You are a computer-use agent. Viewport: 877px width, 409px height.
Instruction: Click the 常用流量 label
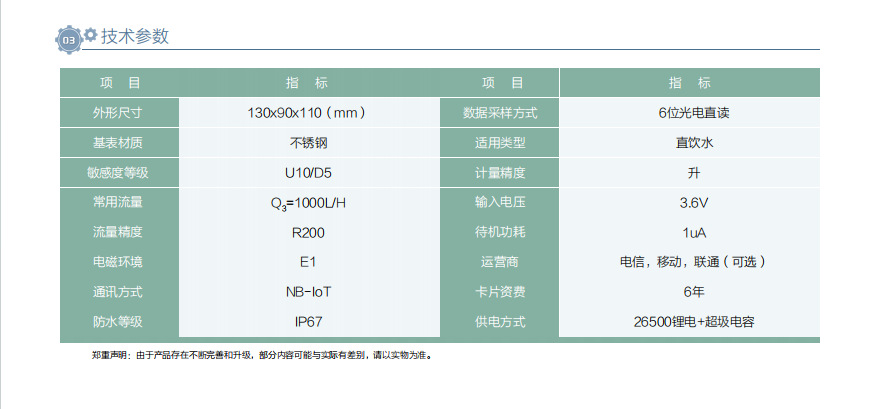(117, 202)
